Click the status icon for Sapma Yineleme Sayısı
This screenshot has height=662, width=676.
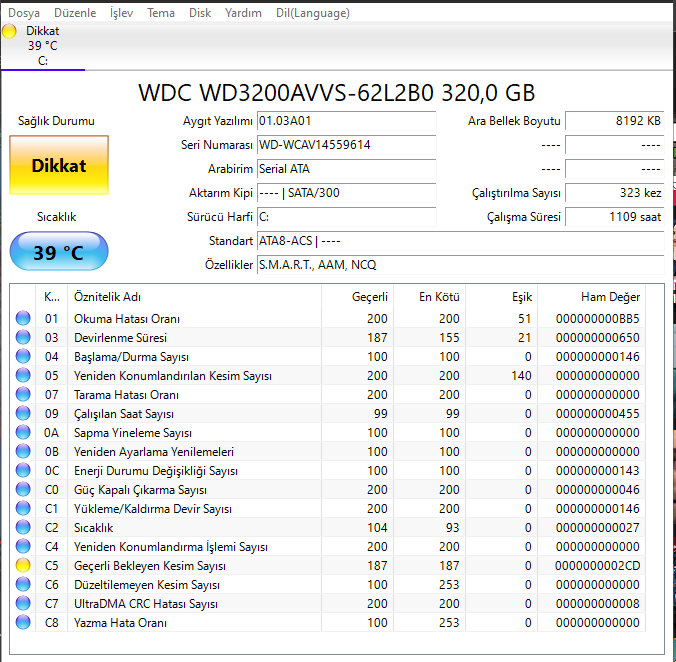(23, 432)
